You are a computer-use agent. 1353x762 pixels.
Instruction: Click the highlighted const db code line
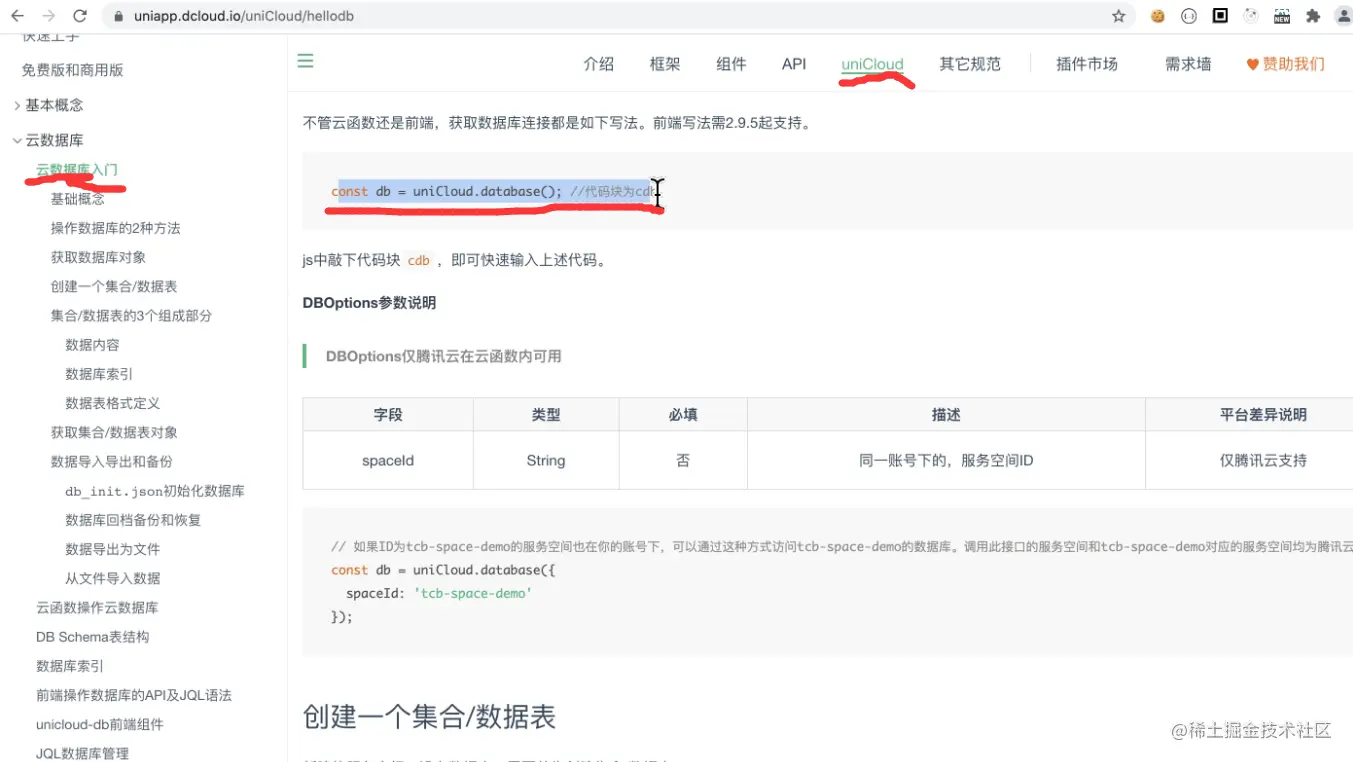(494, 191)
